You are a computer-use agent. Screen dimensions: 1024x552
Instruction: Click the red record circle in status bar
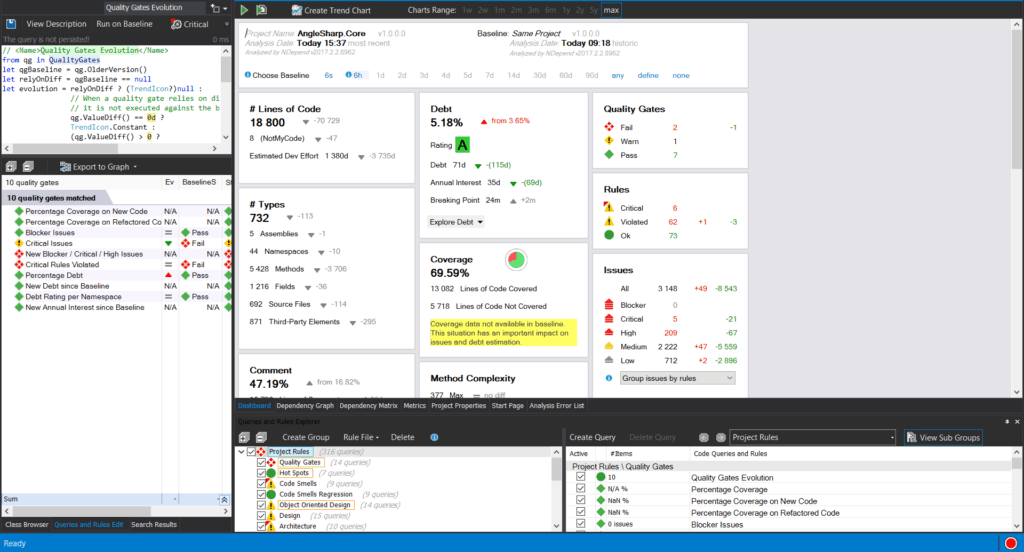click(x=1010, y=543)
